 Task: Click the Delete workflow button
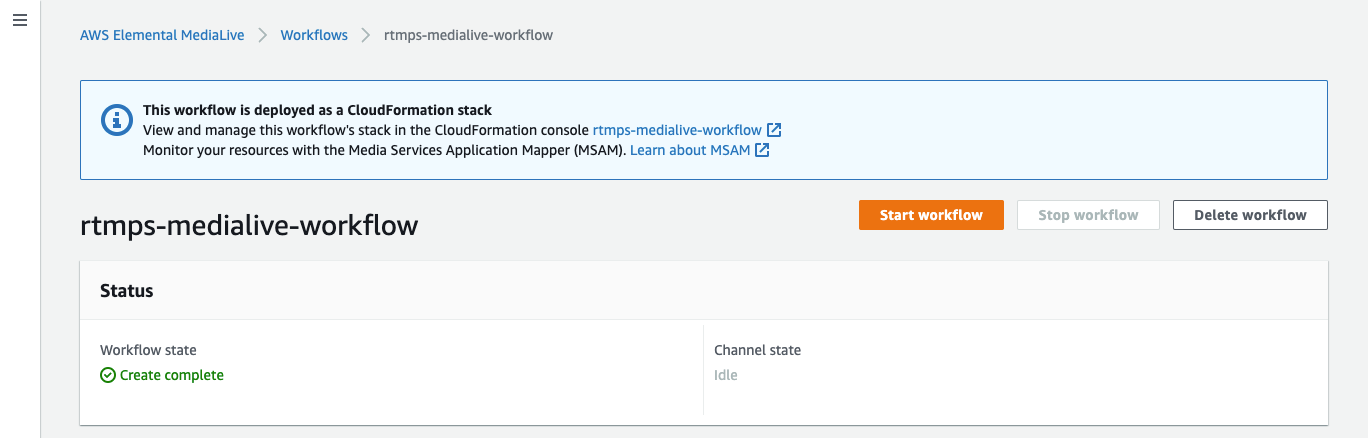coord(1250,215)
